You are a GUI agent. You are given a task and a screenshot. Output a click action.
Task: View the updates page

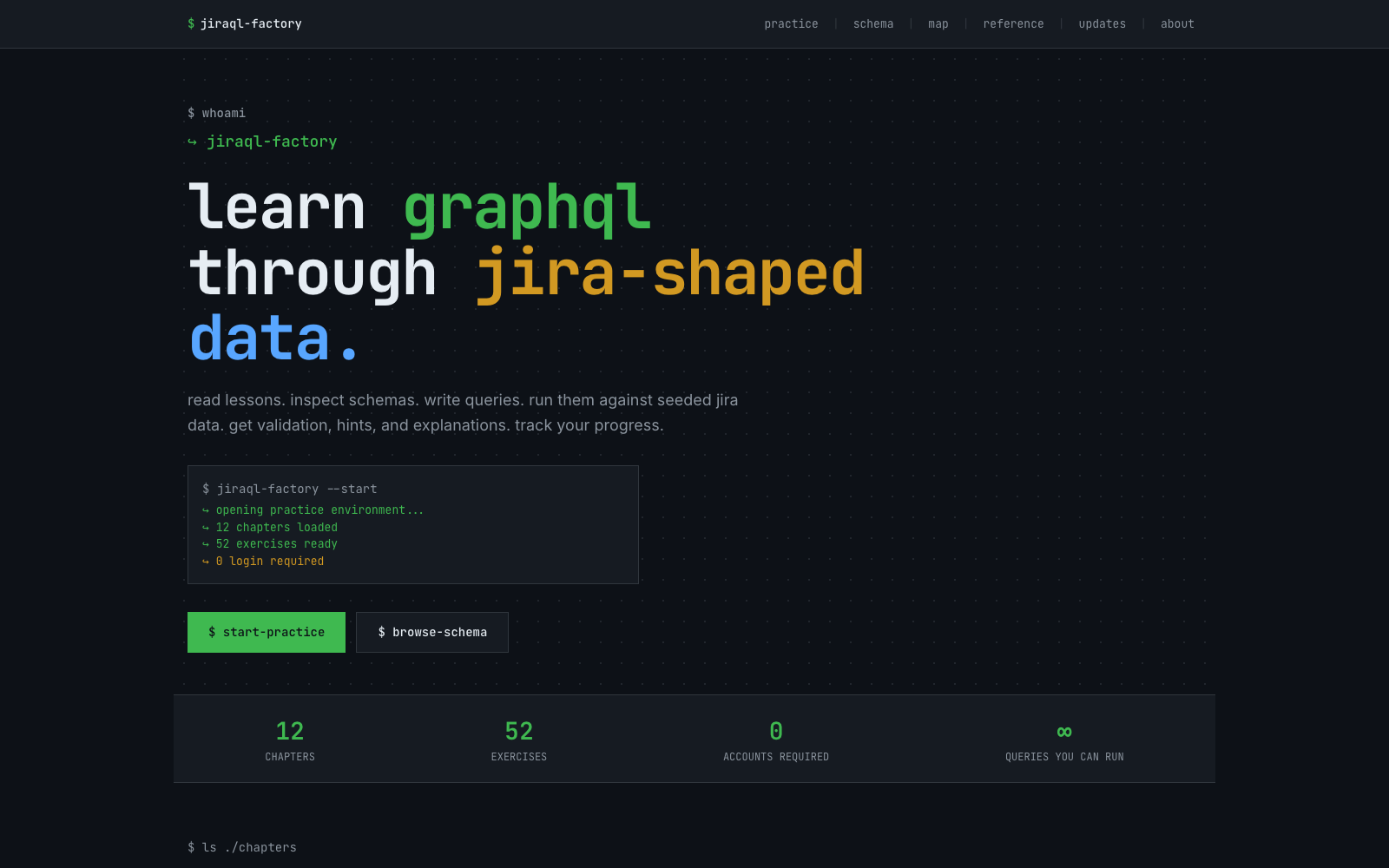coord(1103,23)
